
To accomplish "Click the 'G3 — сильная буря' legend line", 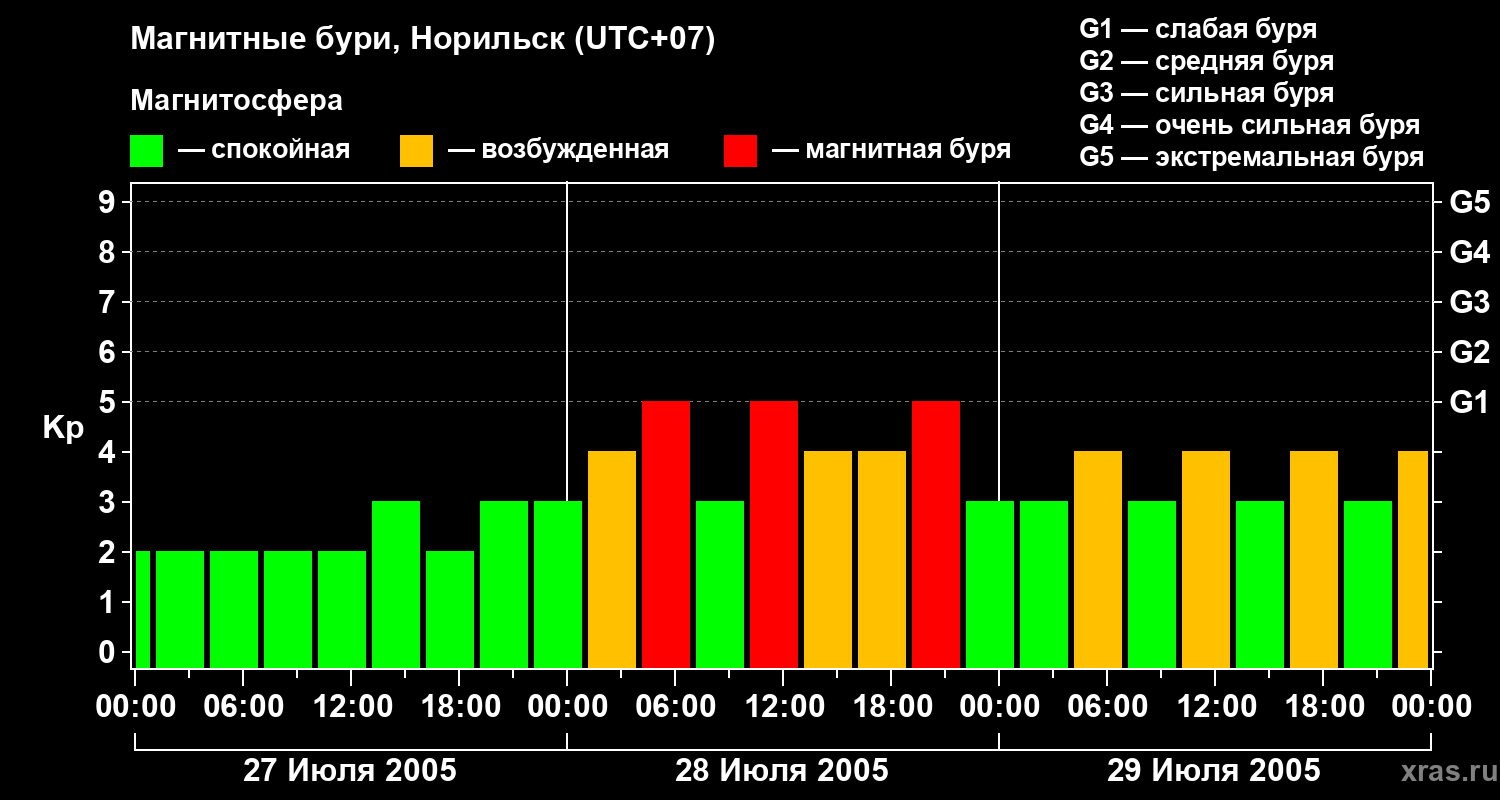I will pyautogui.click(x=1207, y=93).
